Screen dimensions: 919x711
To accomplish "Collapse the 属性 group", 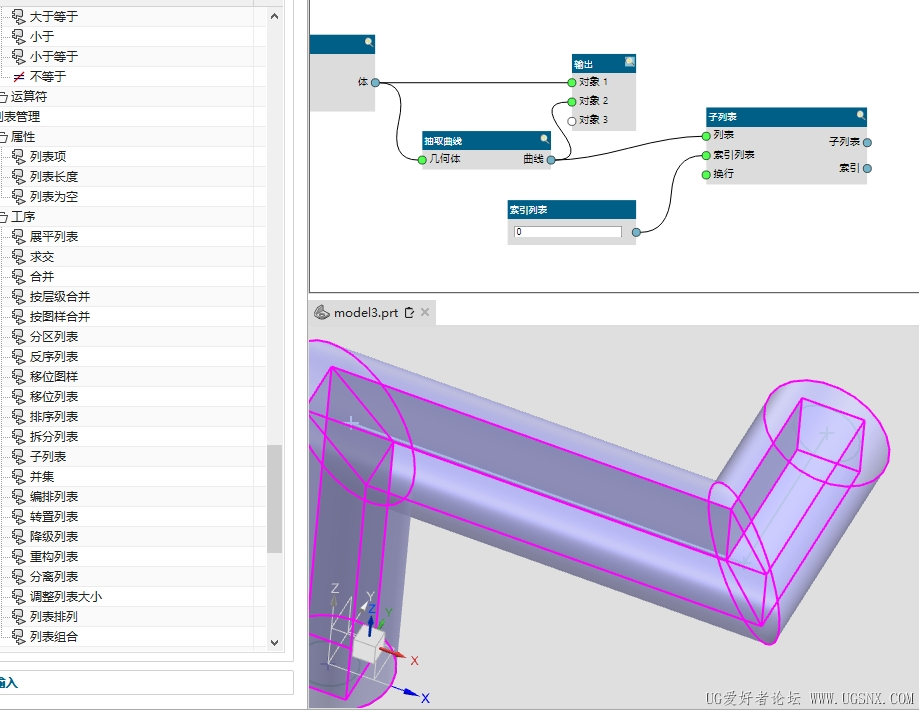I will point(3,137).
